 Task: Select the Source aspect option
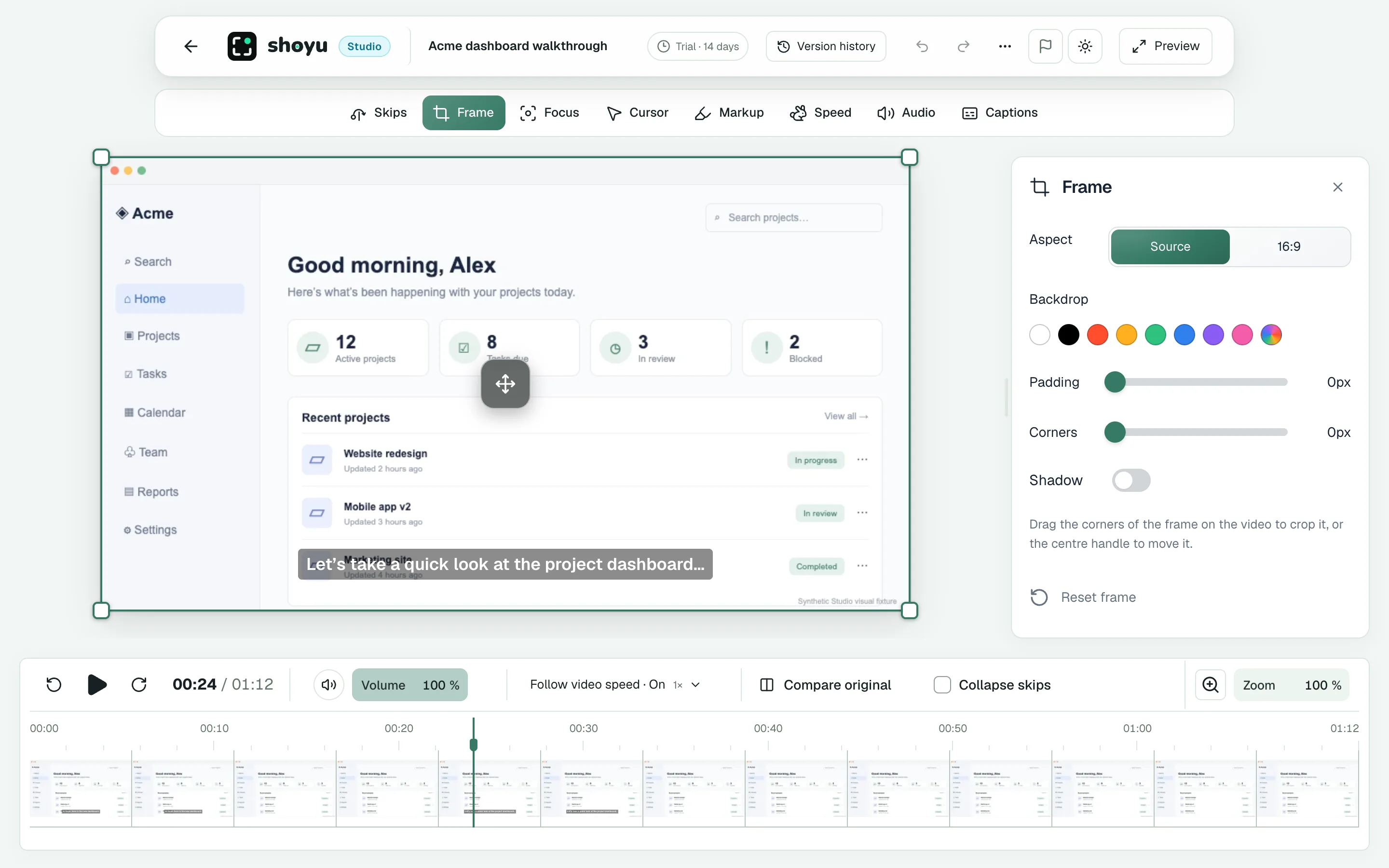pyautogui.click(x=1170, y=247)
